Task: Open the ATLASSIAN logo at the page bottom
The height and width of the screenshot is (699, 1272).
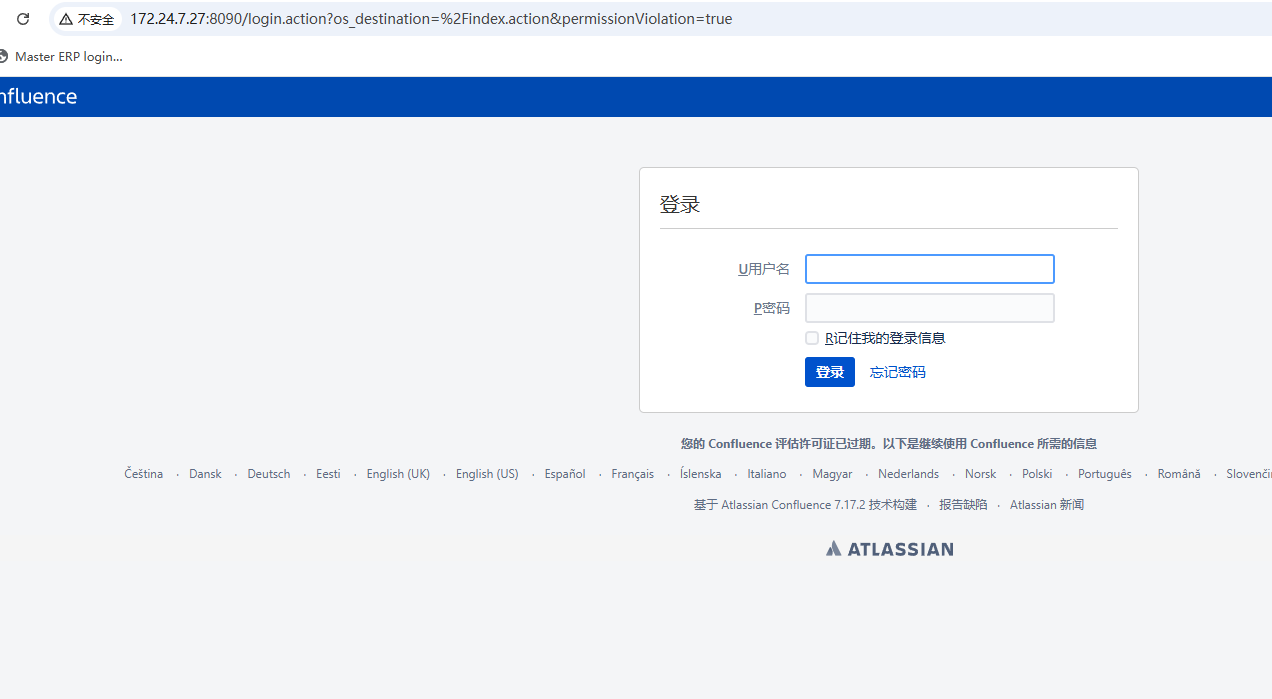Action: 890,548
